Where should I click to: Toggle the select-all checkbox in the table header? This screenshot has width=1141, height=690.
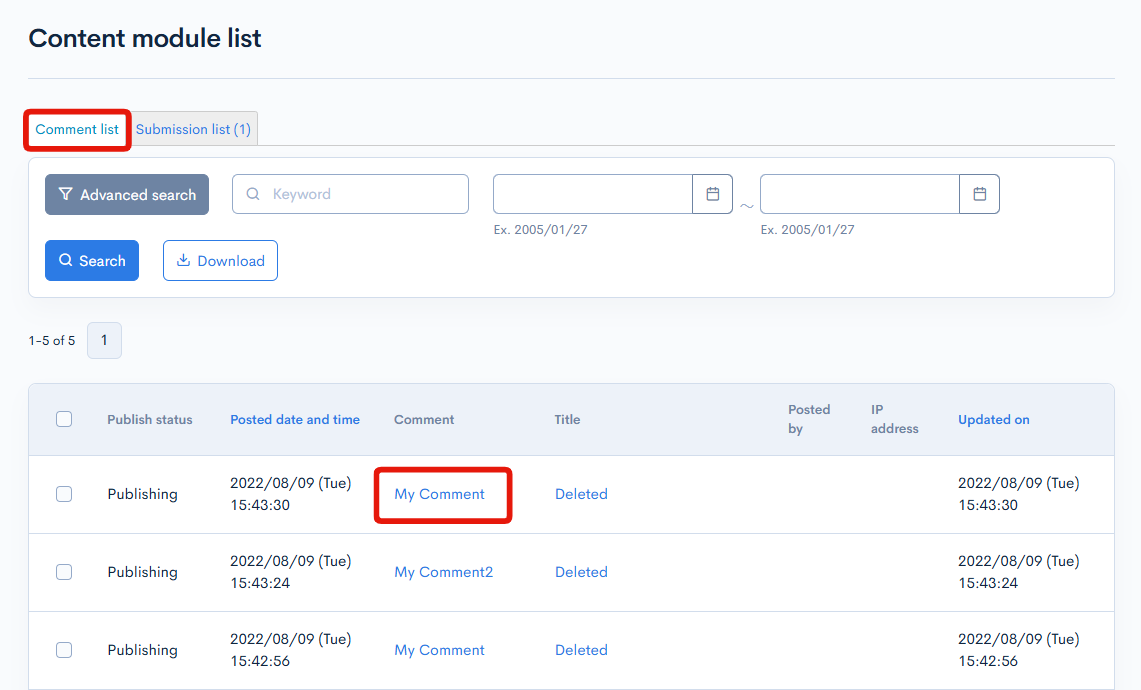[x=64, y=419]
